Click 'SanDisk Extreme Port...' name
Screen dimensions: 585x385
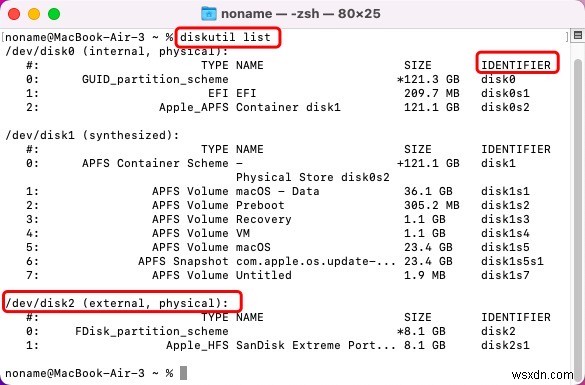316,345
